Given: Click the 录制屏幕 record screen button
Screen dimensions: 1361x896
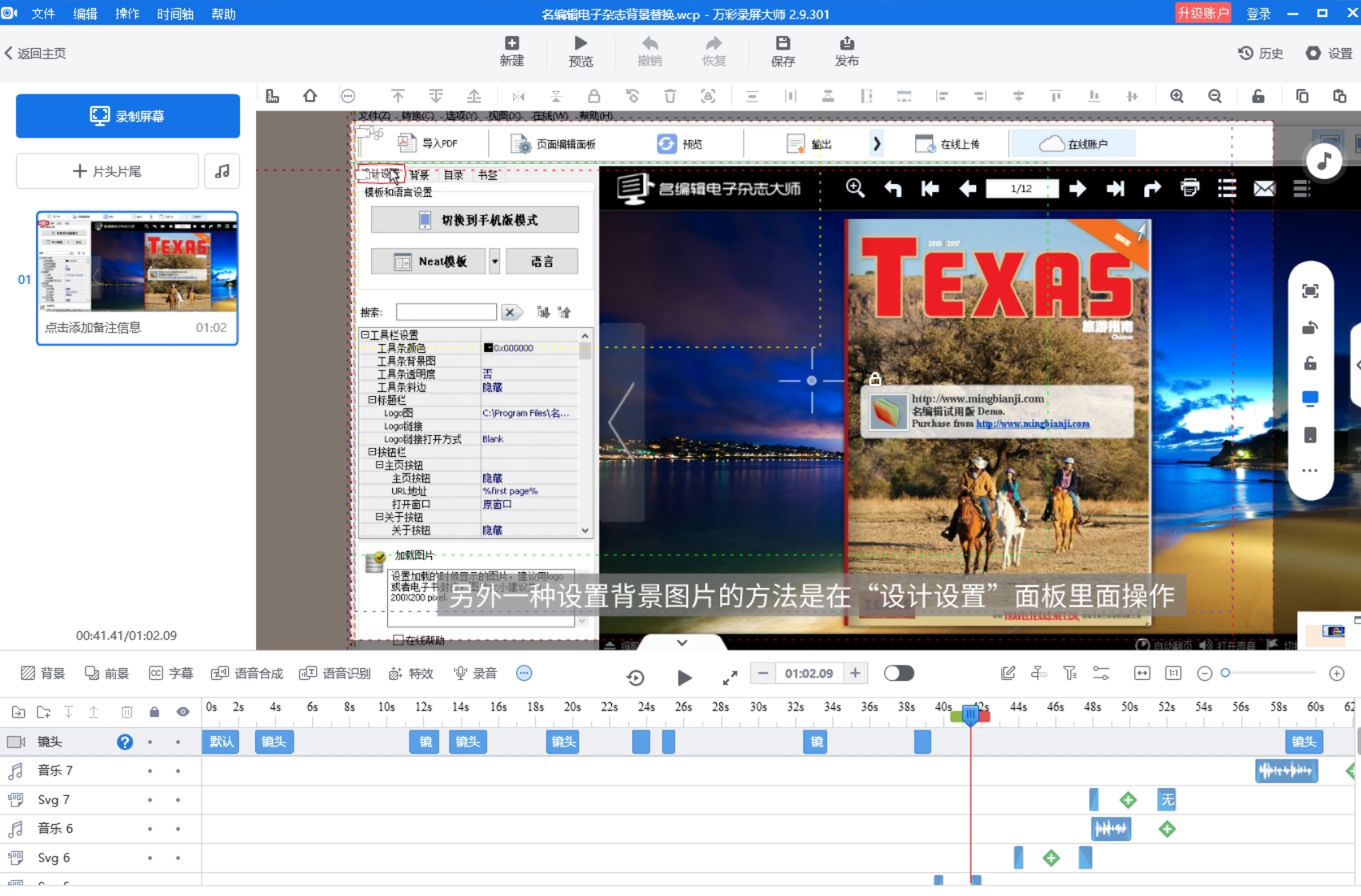Looking at the screenshot, I should point(128,116).
